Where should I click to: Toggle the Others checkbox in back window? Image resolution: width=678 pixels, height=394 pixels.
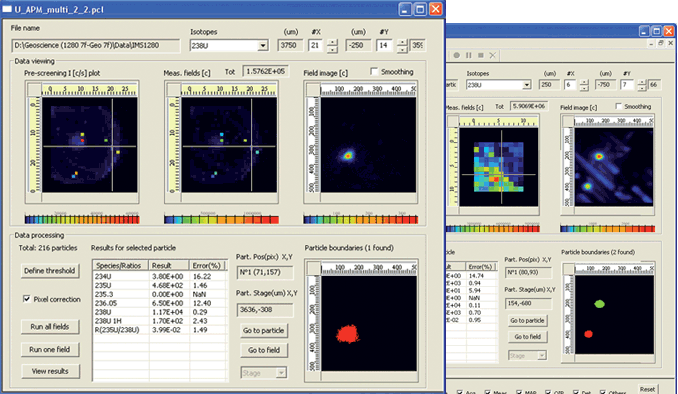603,392
